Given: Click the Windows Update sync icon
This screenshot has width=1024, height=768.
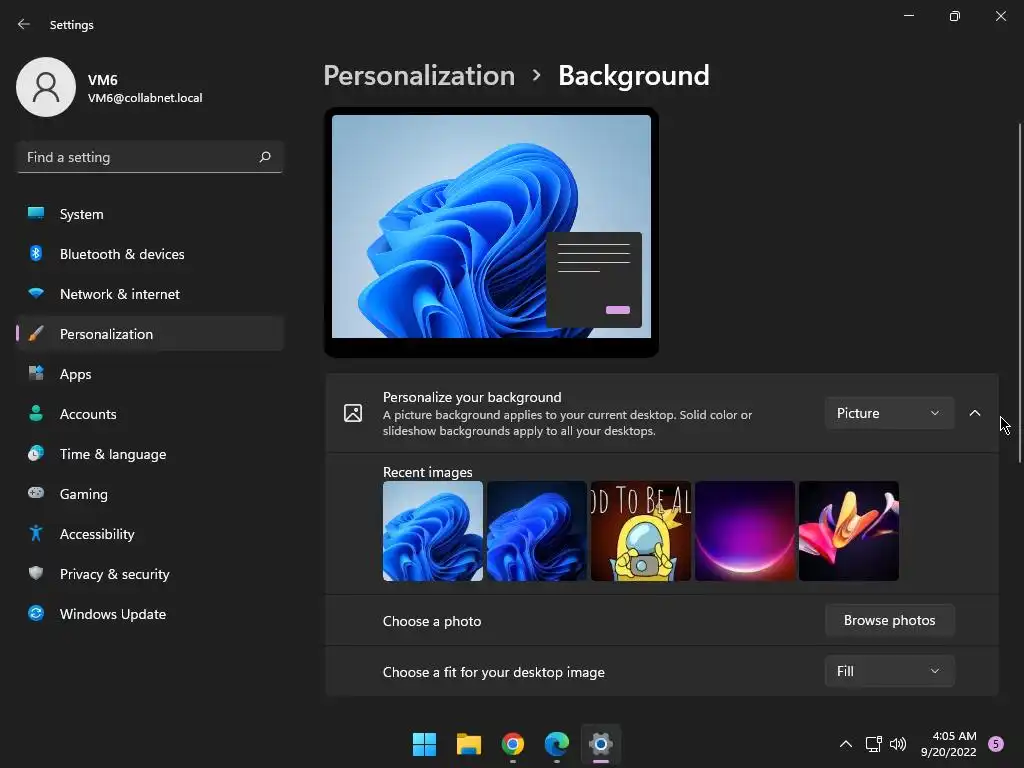Looking at the screenshot, I should tap(36, 613).
